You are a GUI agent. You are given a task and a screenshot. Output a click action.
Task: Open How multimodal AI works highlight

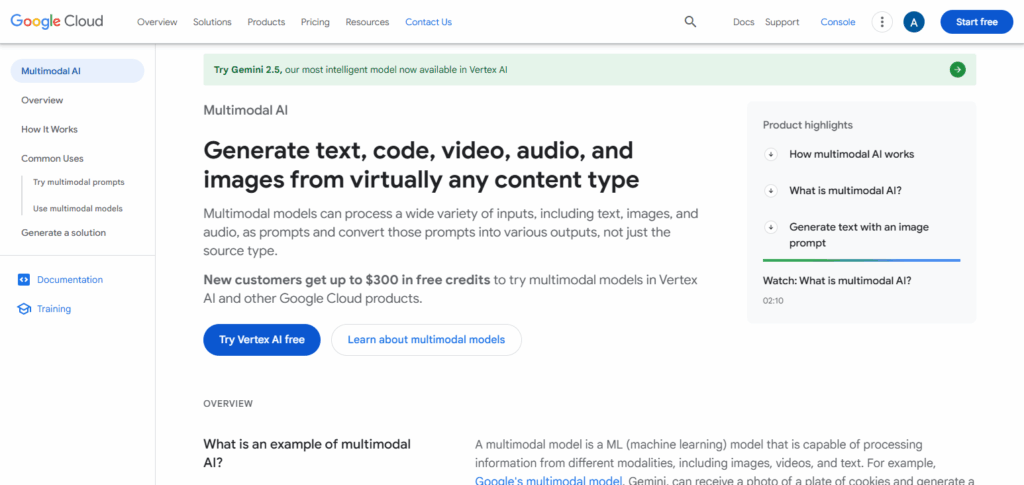point(852,155)
